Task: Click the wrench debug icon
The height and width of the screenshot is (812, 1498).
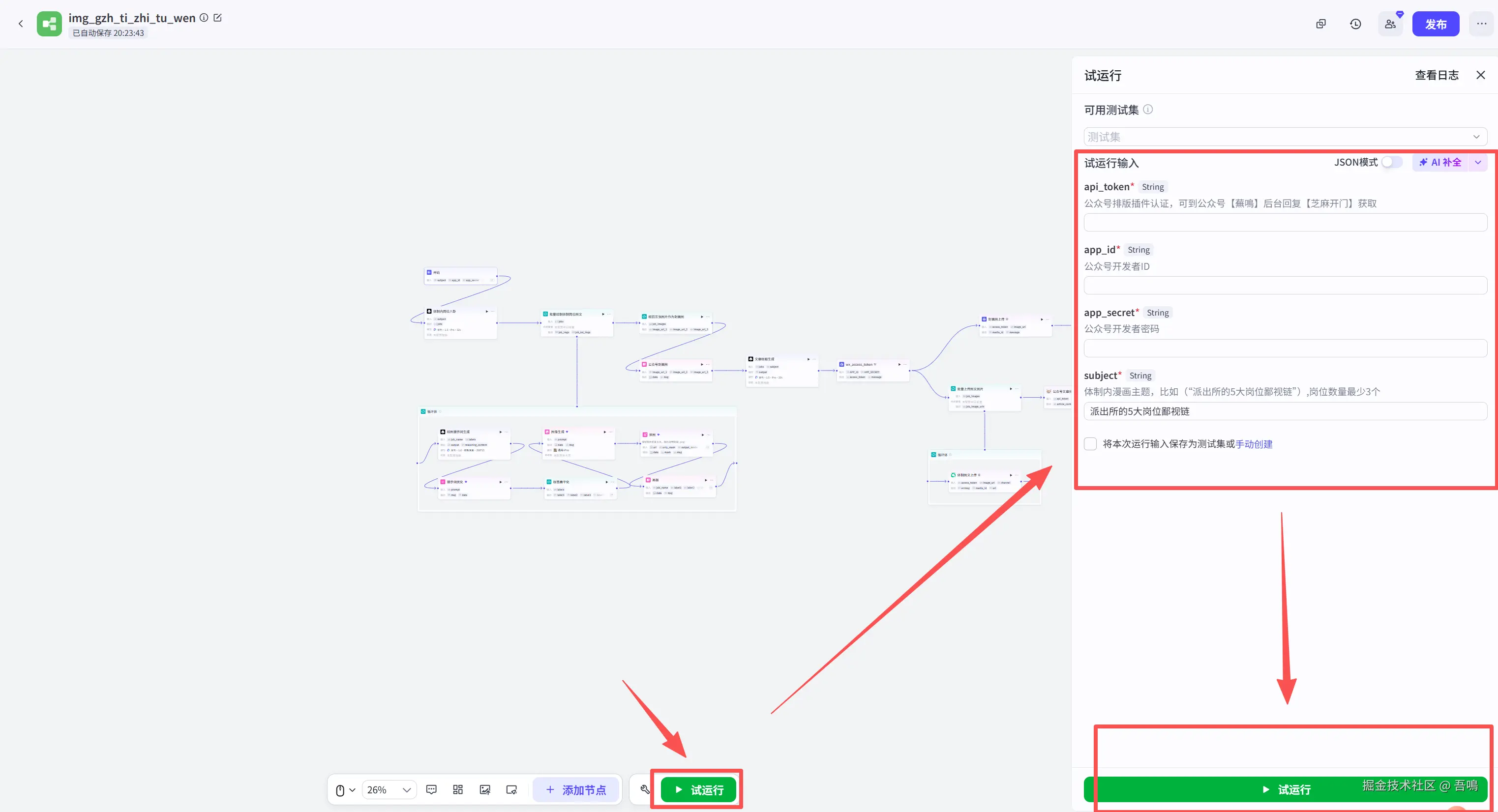Action: pos(644,789)
